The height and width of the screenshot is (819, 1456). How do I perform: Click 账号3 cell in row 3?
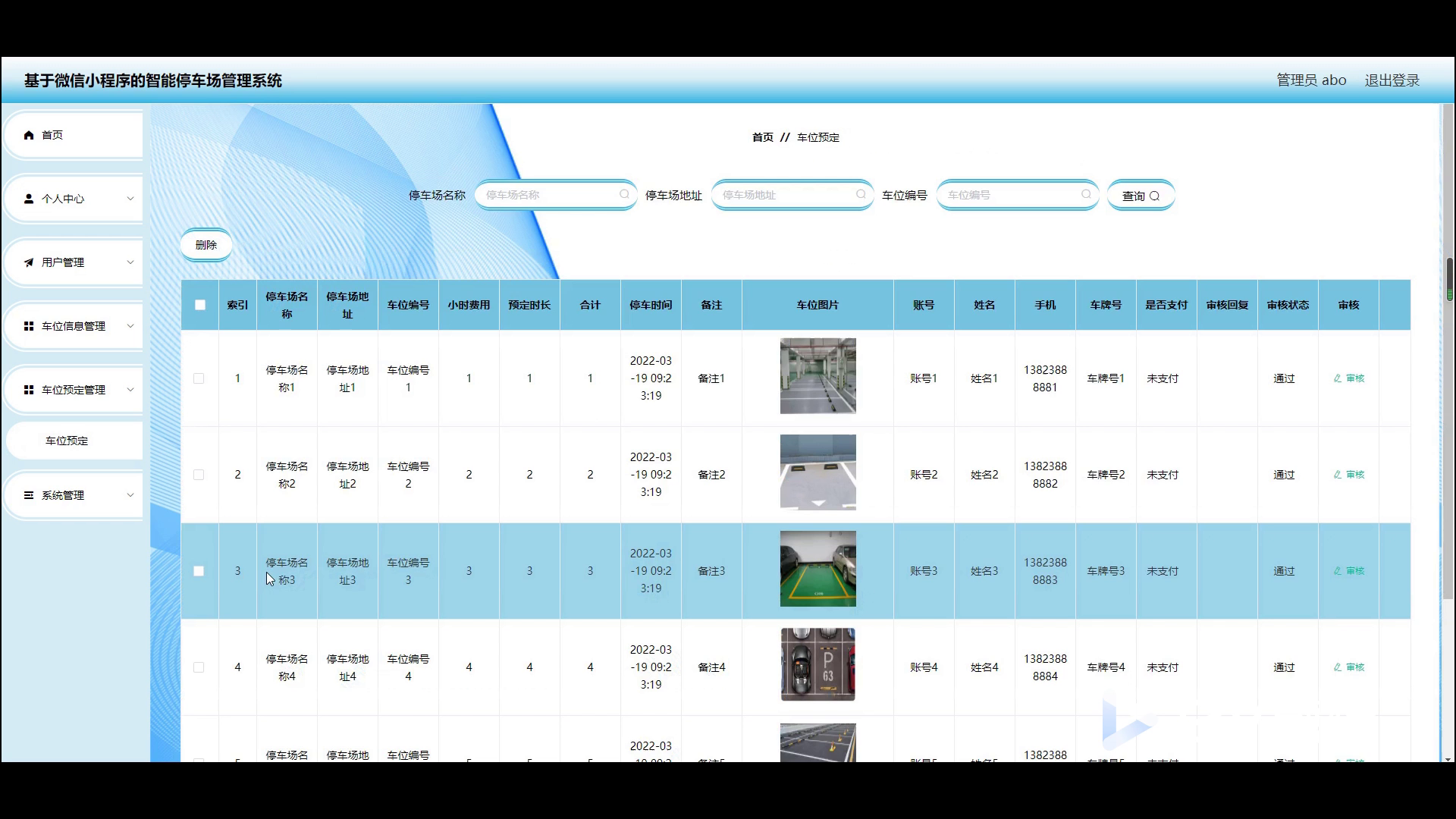[x=924, y=571]
